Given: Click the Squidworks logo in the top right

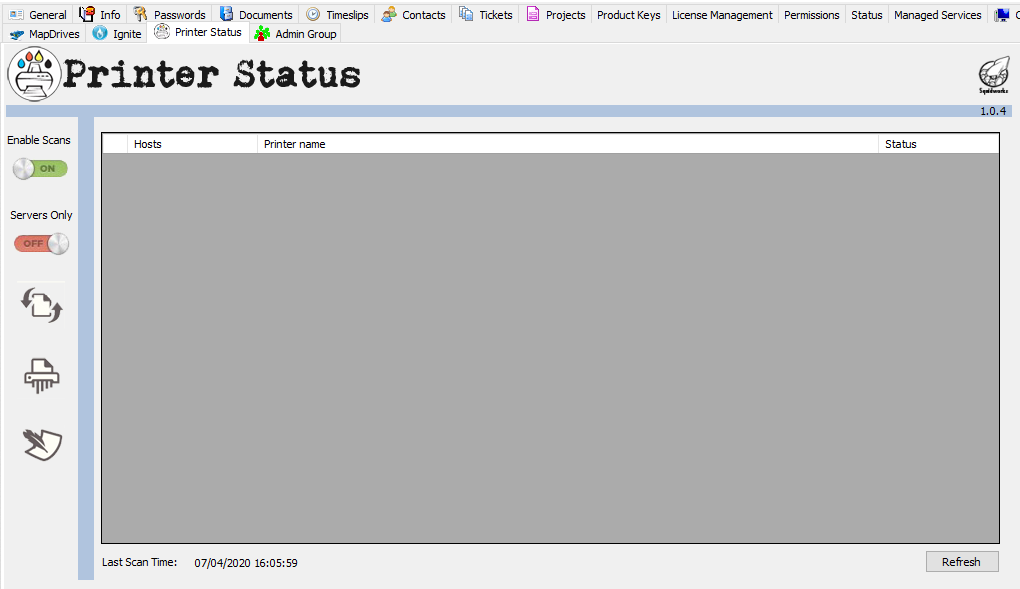Looking at the screenshot, I should coord(993,72).
